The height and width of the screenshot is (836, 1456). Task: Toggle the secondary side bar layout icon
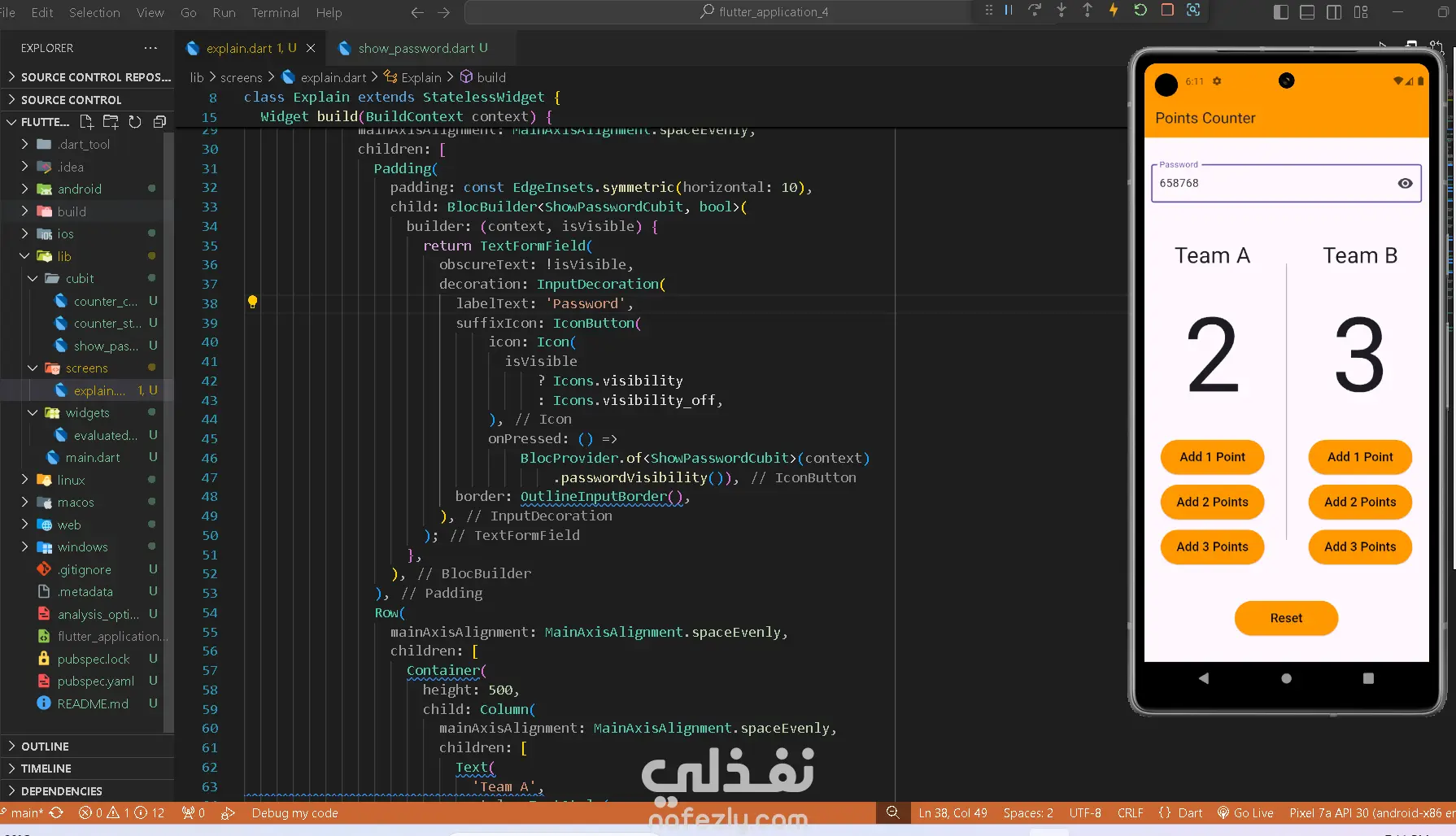[1334, 12]
